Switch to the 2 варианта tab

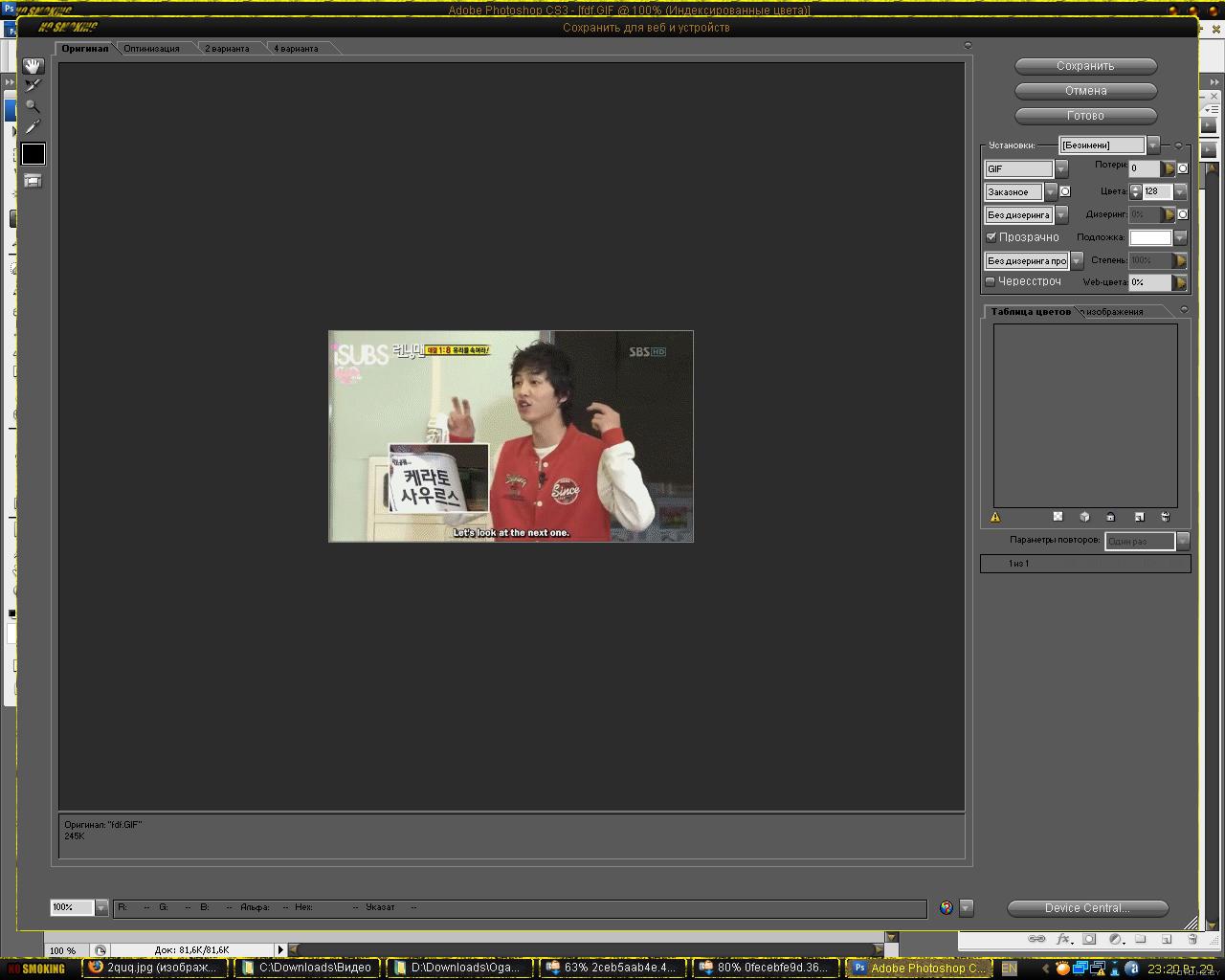[x=227, y=48]
